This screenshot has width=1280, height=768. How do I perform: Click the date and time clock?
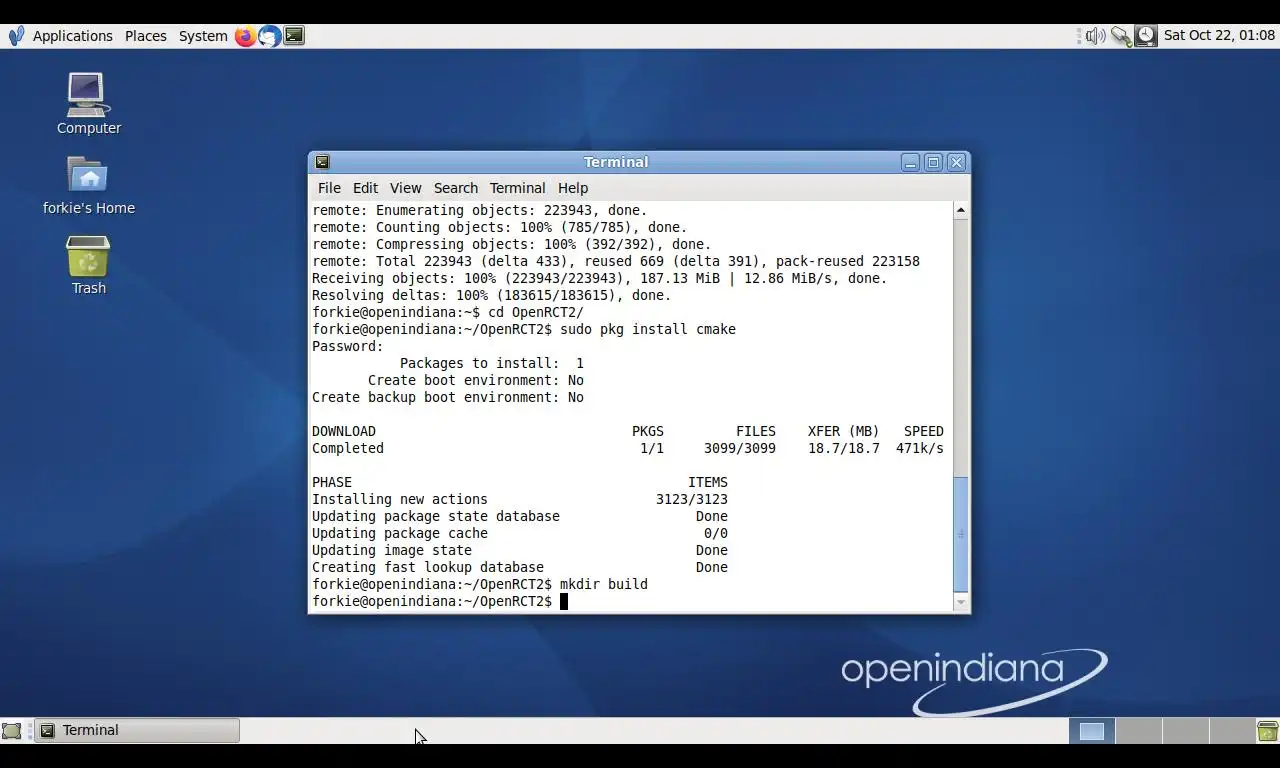coord(1219,36)
